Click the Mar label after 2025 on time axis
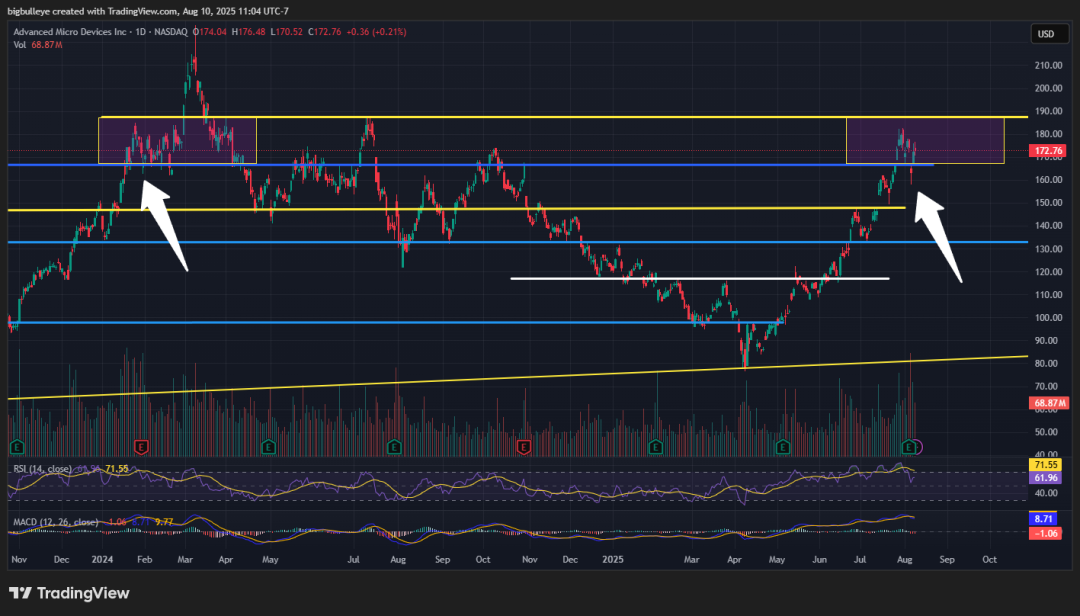The width and height of the screenshot is (1080, 616). click(692, 559)
